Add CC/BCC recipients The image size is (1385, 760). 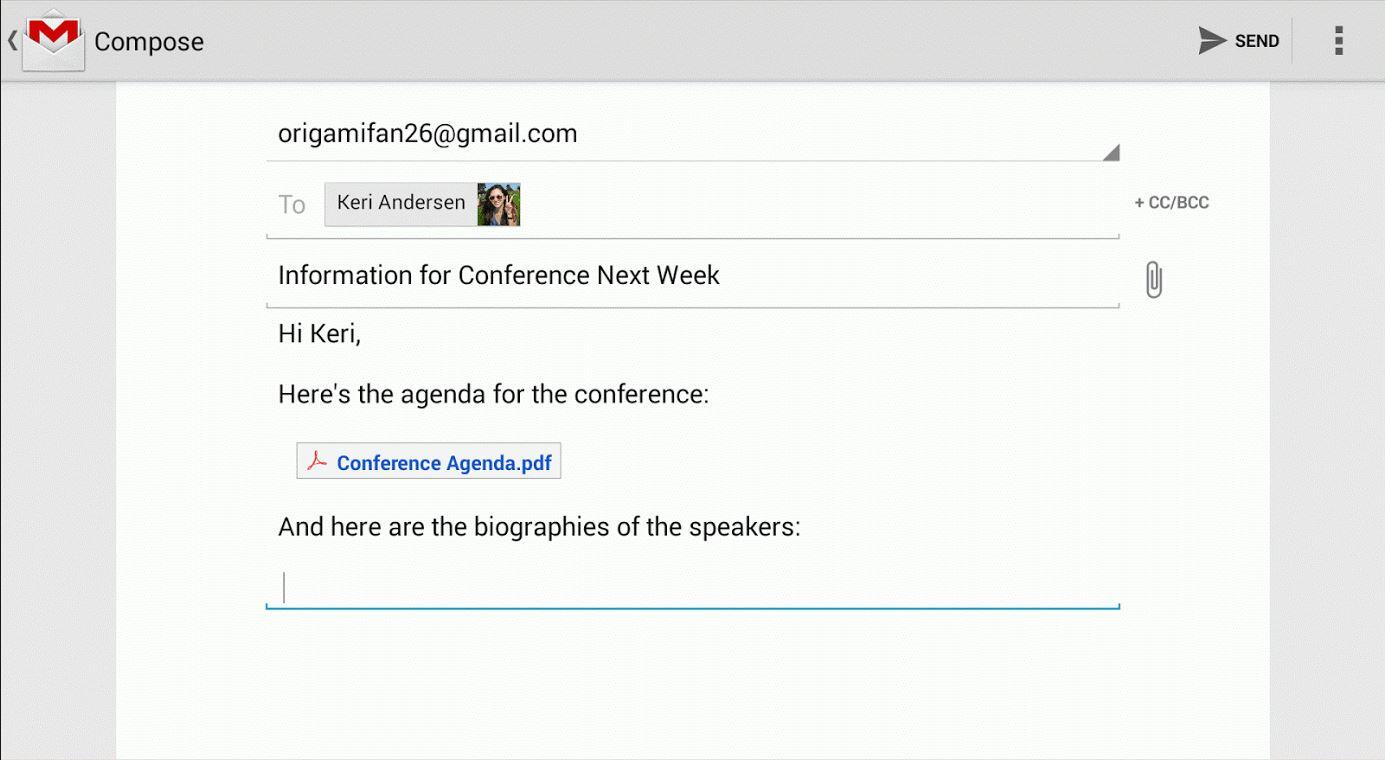(x=1171, y=202)
